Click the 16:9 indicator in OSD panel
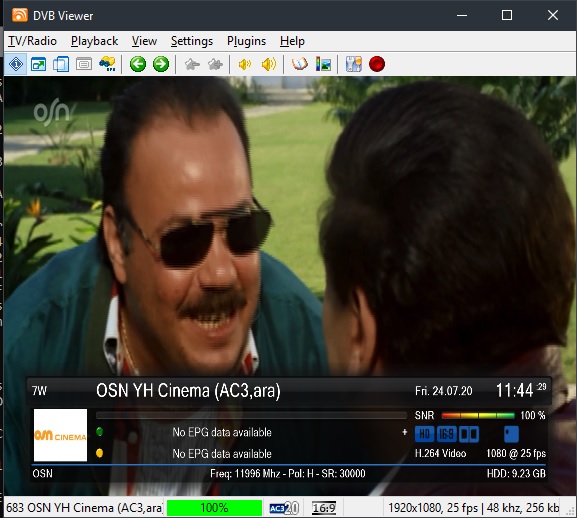 446,434
